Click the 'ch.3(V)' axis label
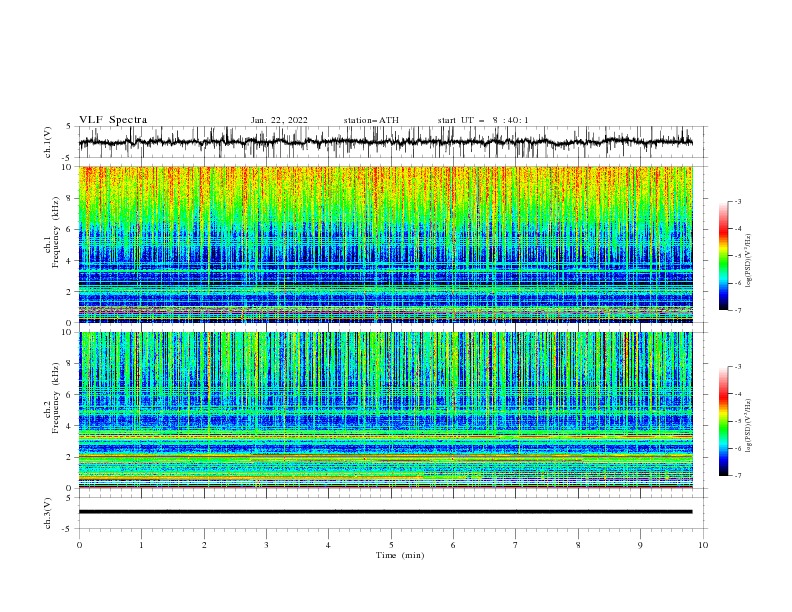The height and width of the screenshot is (612, 792). point(48,513)
